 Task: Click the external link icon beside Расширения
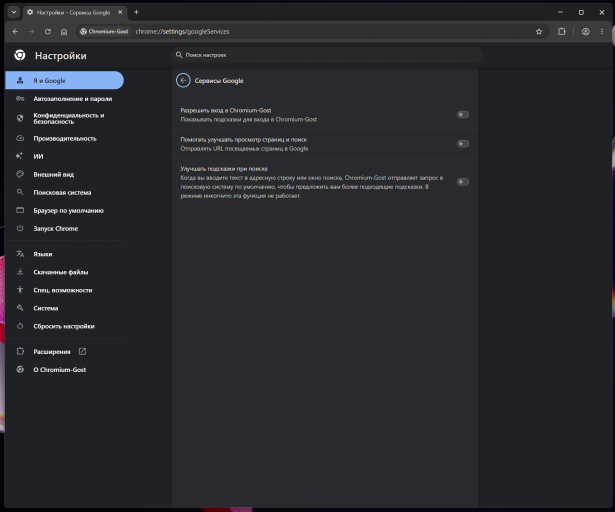(82, 351)
